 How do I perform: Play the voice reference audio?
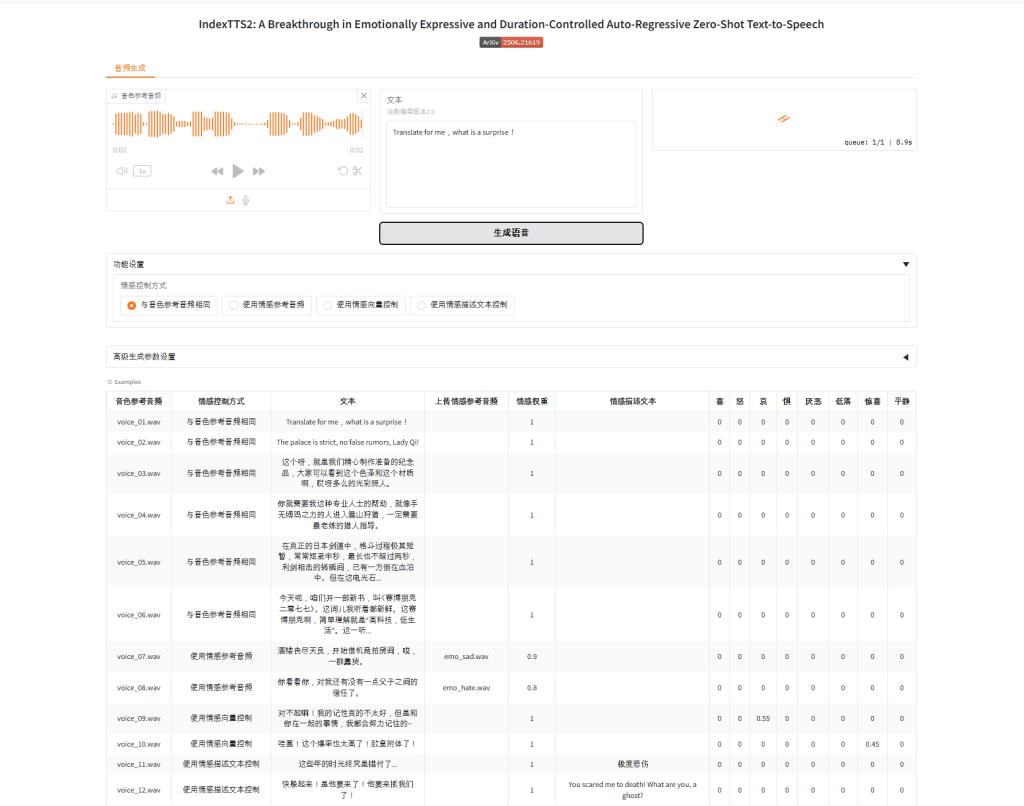(x=238, y=171)
